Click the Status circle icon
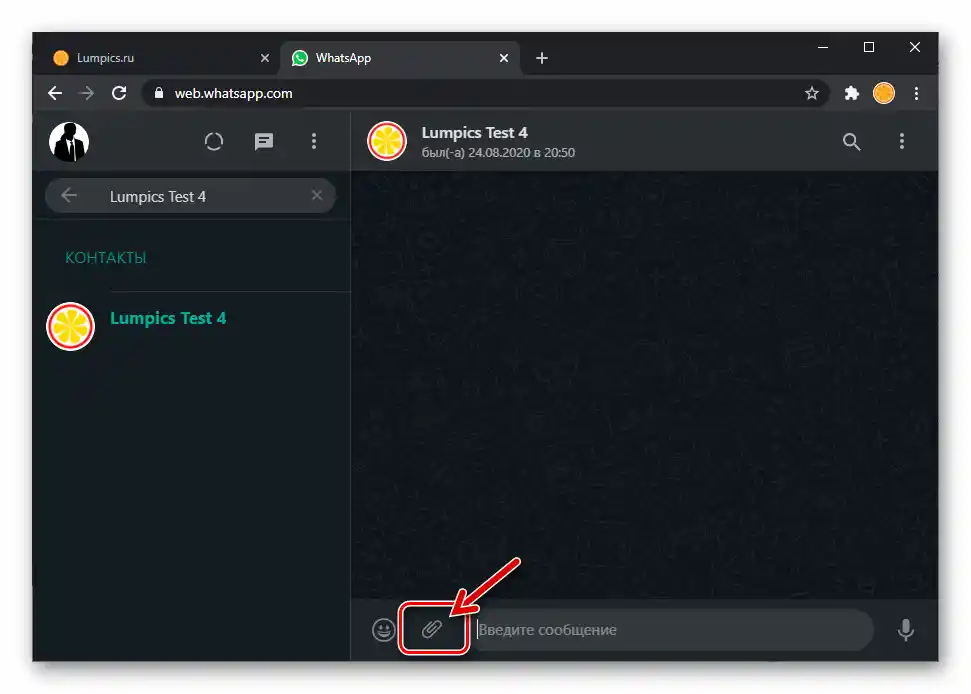The height and width of the screenshot is (694, 971). tap(214, 141)
